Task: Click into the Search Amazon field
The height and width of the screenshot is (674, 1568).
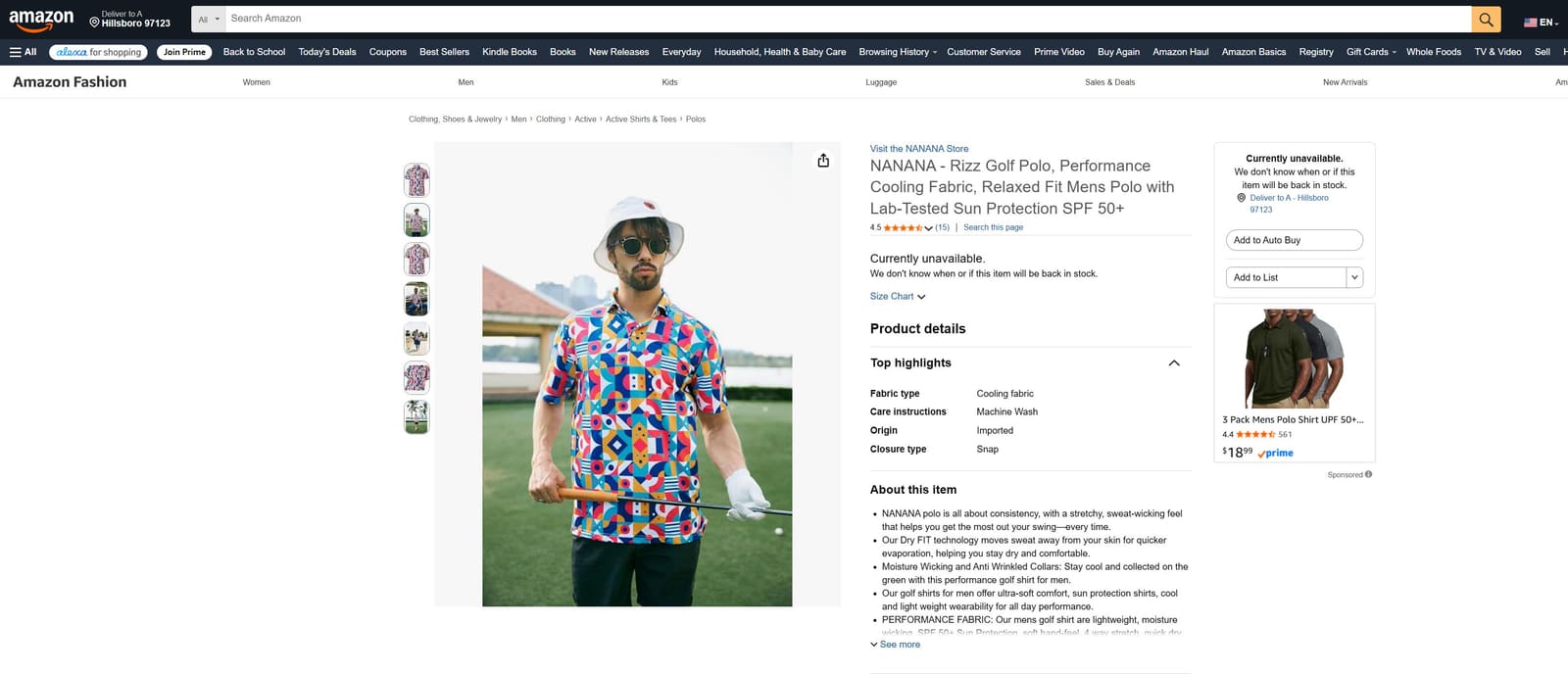Action: tap(848, 19)
